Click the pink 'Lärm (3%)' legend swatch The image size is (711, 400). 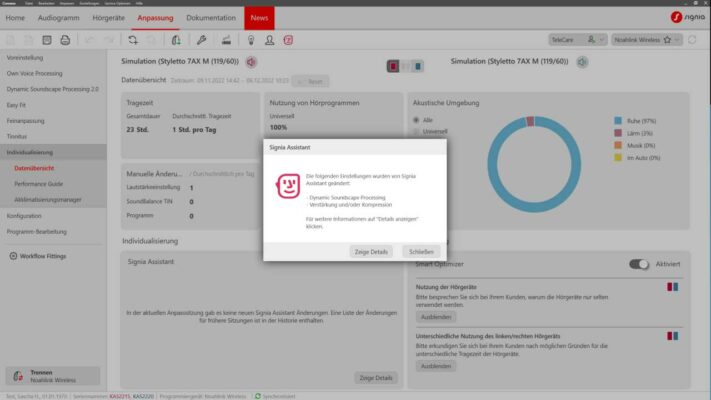click(618, 133)
